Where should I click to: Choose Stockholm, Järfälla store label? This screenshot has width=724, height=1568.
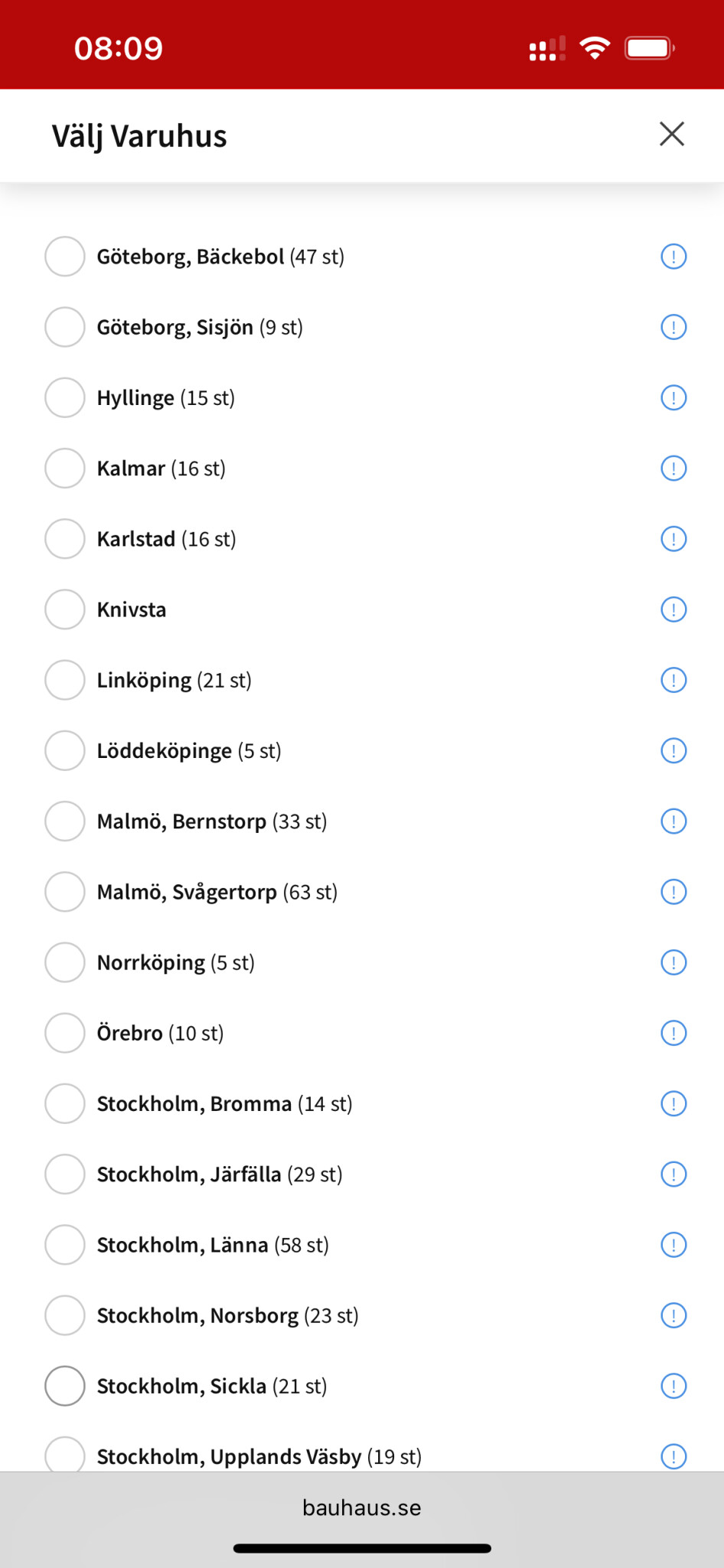(x=189, y=1174)
